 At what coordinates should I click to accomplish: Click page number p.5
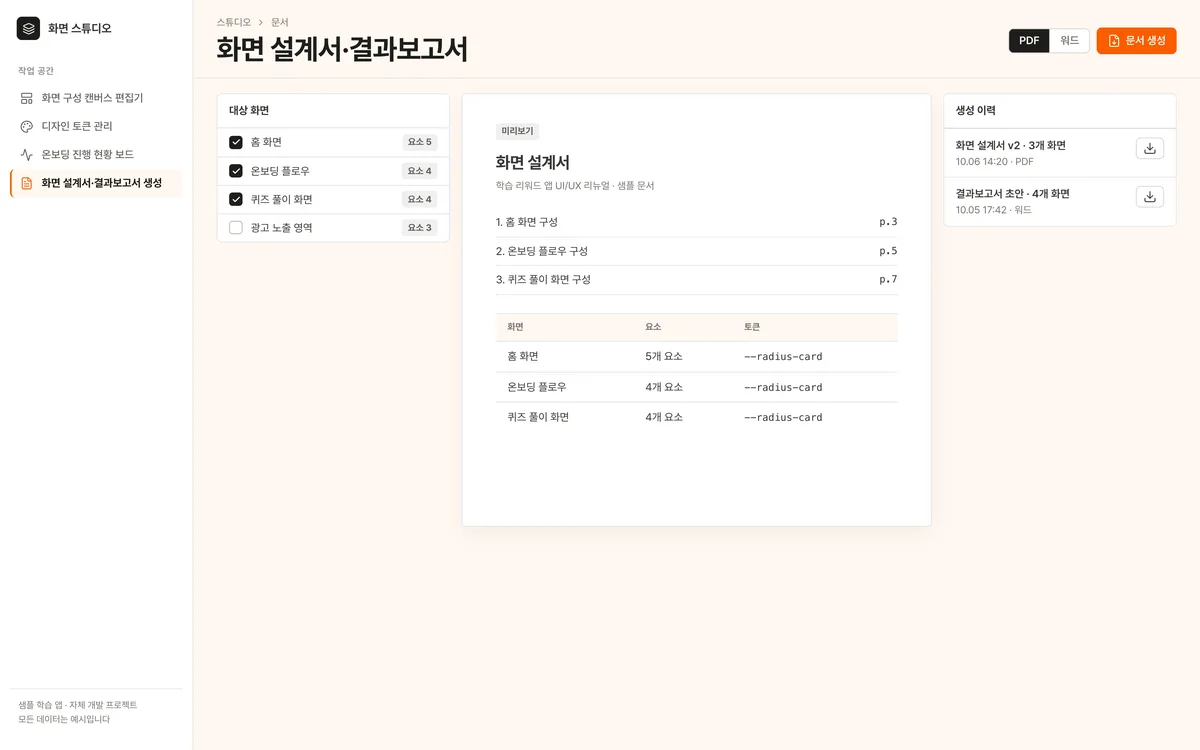coord(888,251)
